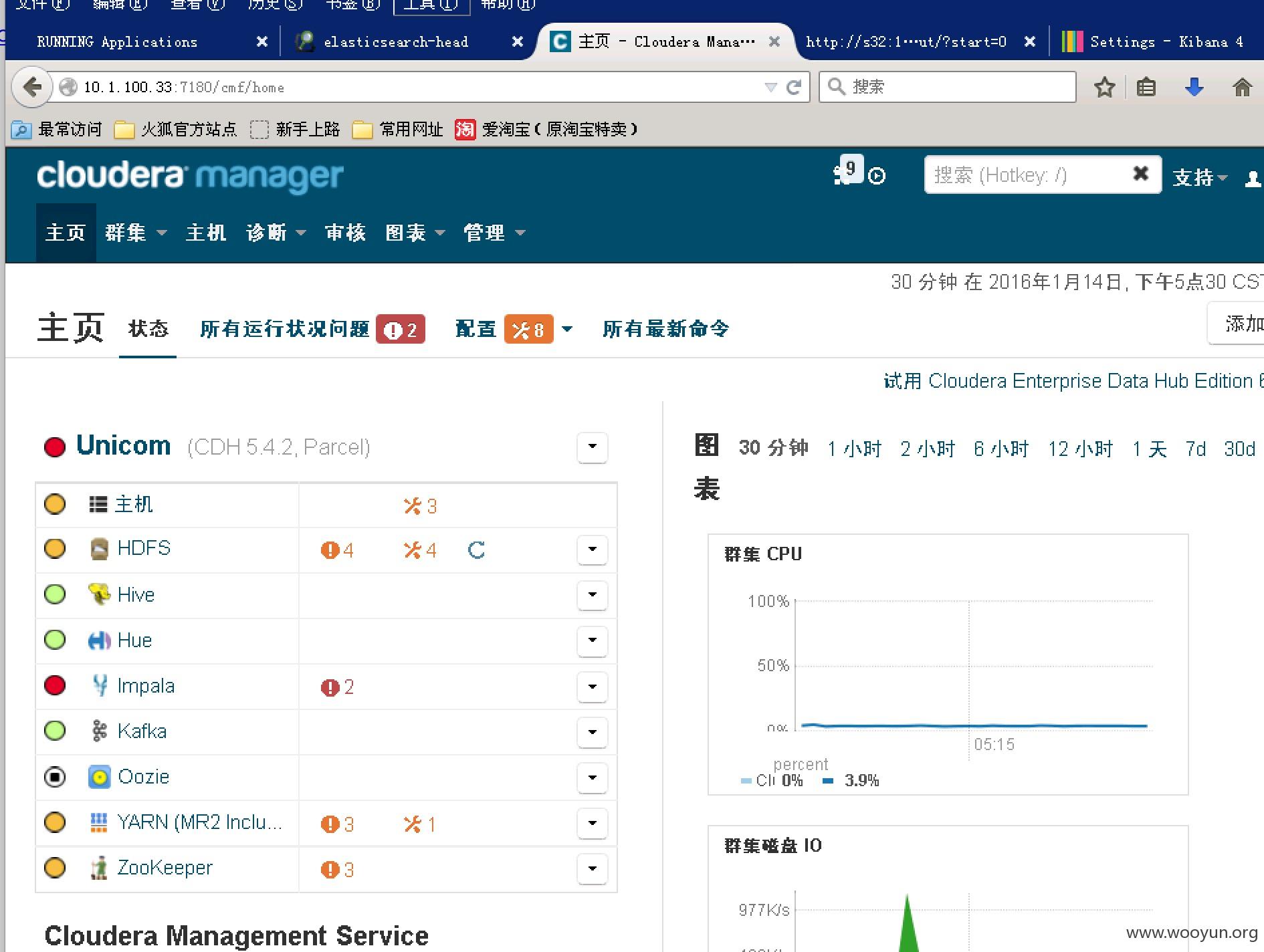
Task: Open the Unicom cluster link
Action: [x=124, y=445]
